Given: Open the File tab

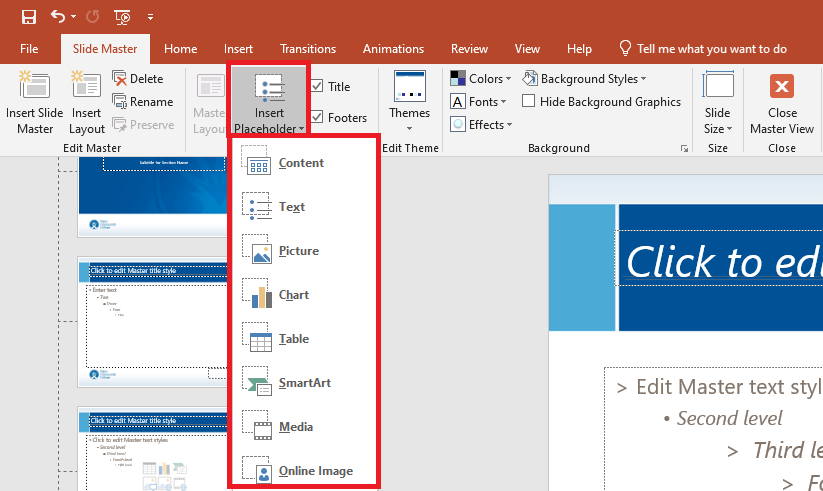Looking at the screenshot, I should (x=29, y=49).
